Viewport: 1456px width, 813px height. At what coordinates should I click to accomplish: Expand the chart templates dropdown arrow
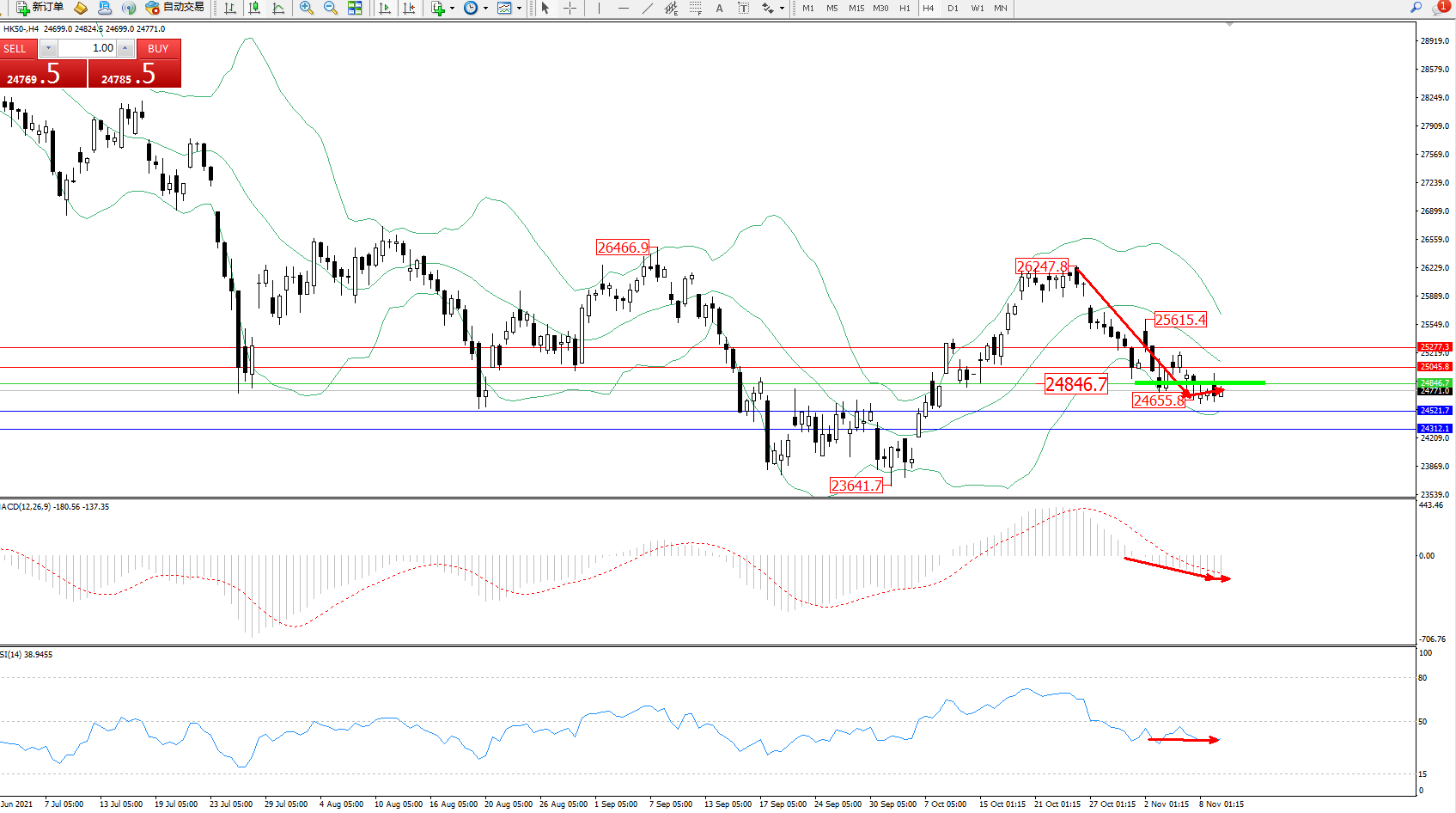519,9
